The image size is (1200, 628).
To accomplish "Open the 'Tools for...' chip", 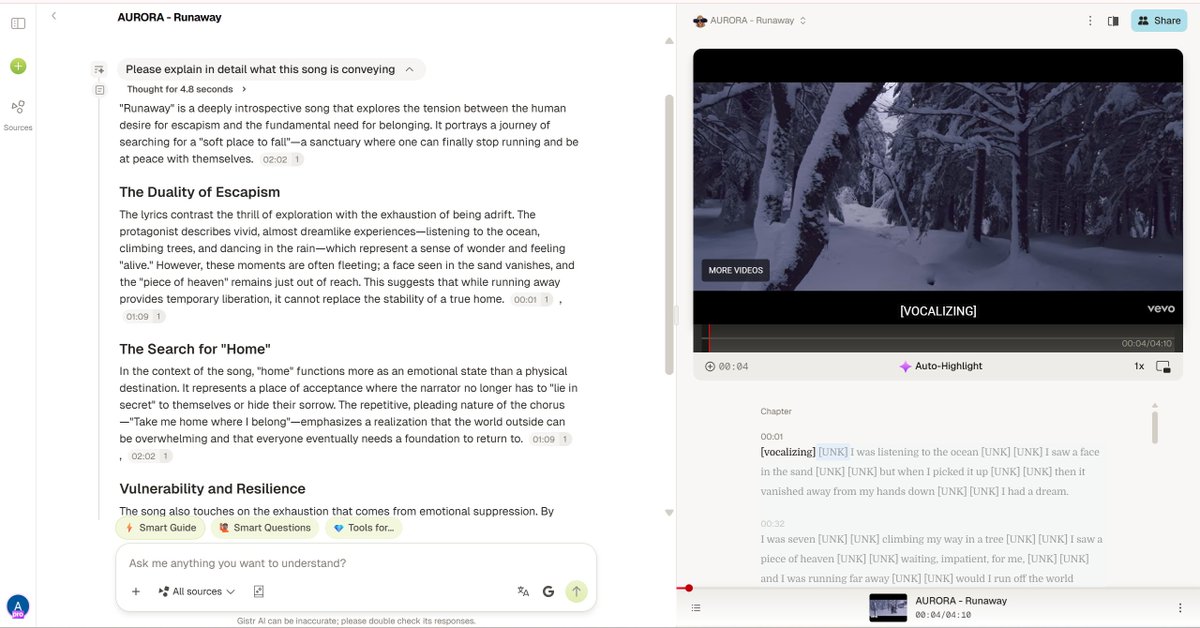I will 364,528.
